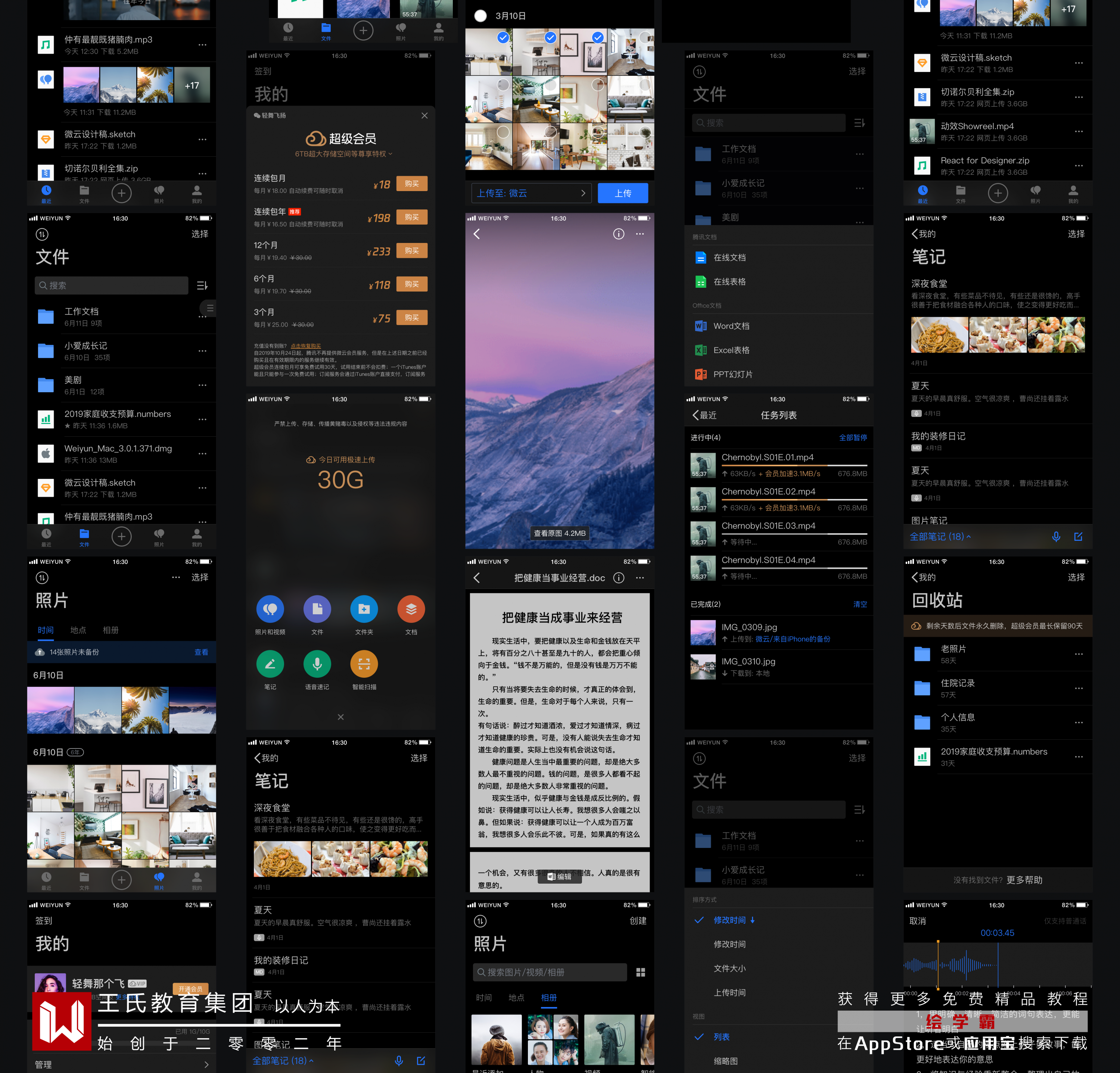The image size is (1120, 1073).
Task: Click the 搜索 field in 文件 screen
Action: tap(111, 285)
